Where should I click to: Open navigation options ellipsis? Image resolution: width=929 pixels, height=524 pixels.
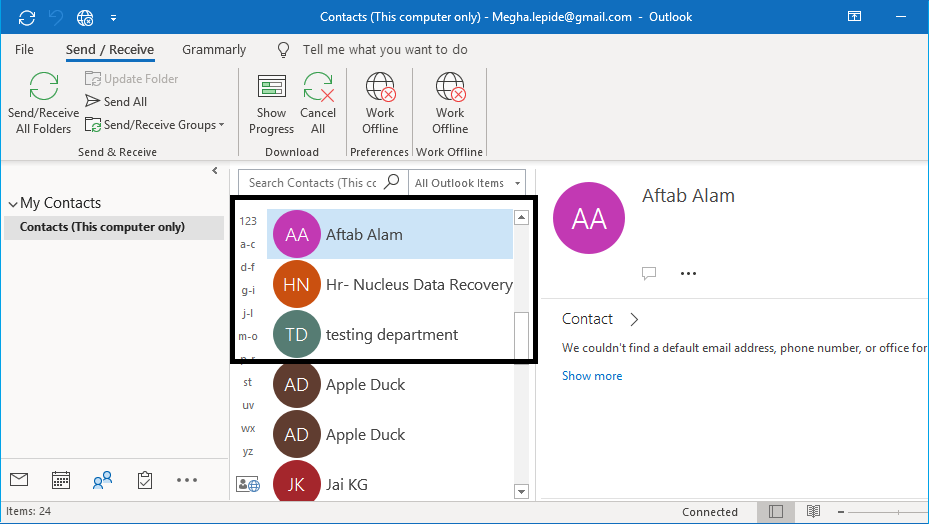tap(187, 480)
